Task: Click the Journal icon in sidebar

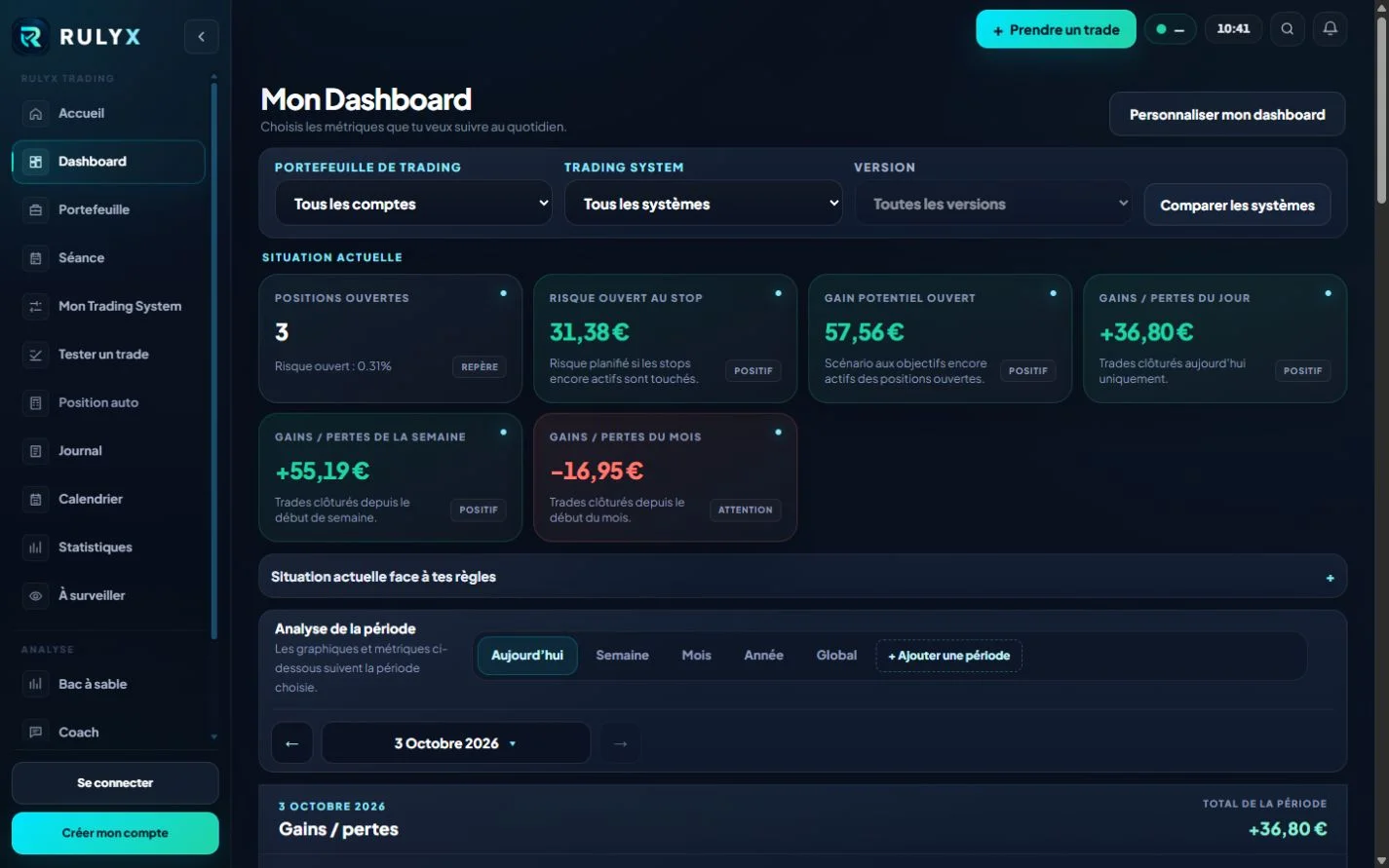Action: pos(36,451)
